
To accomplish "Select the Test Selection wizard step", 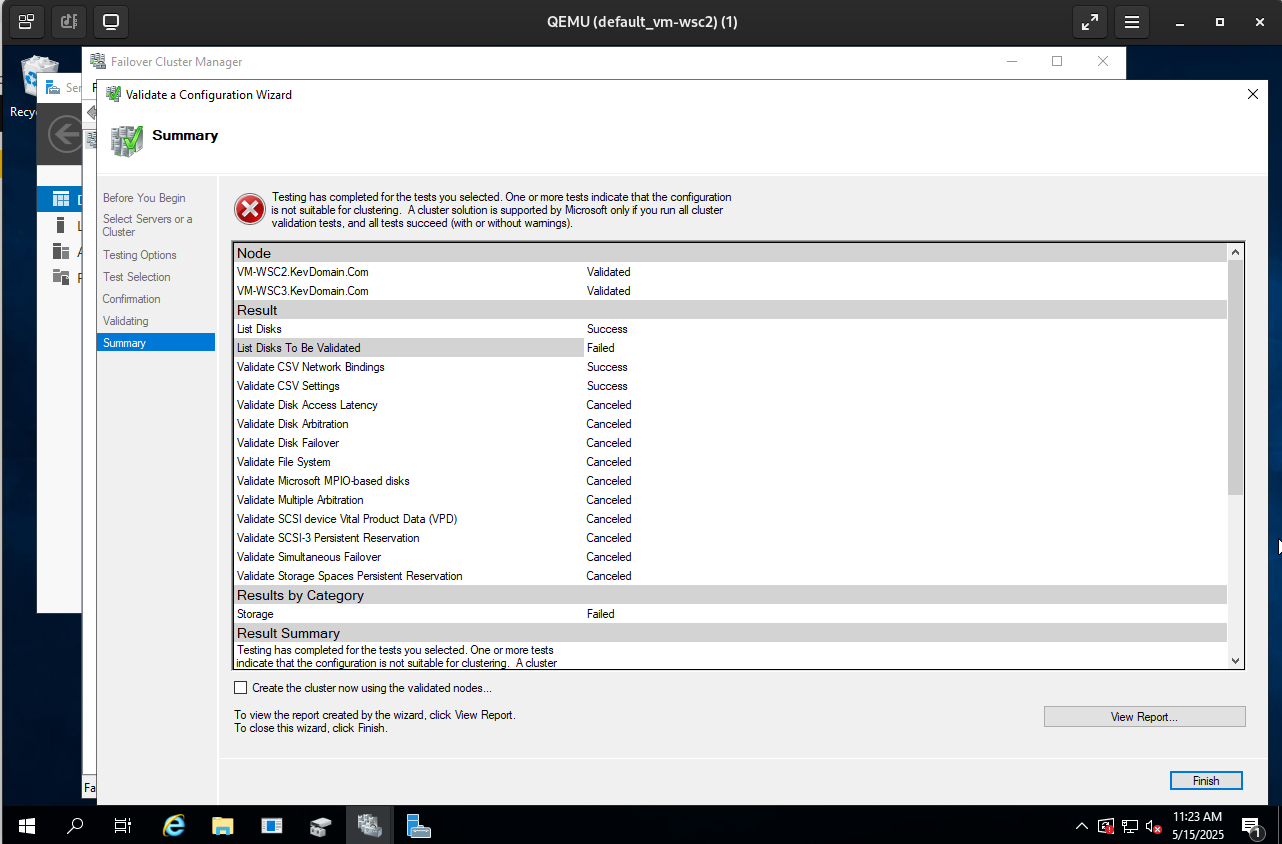I will click(137, 277).
